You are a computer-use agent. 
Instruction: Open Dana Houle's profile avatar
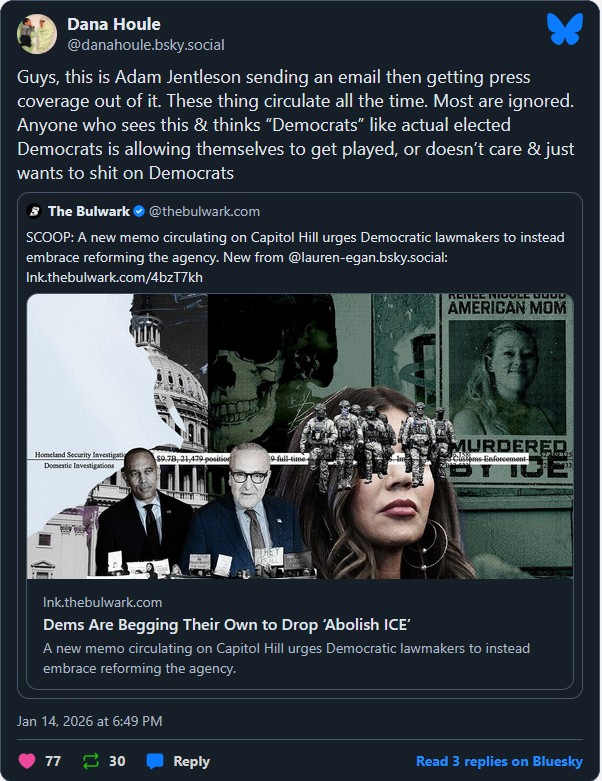pos(37,34)
